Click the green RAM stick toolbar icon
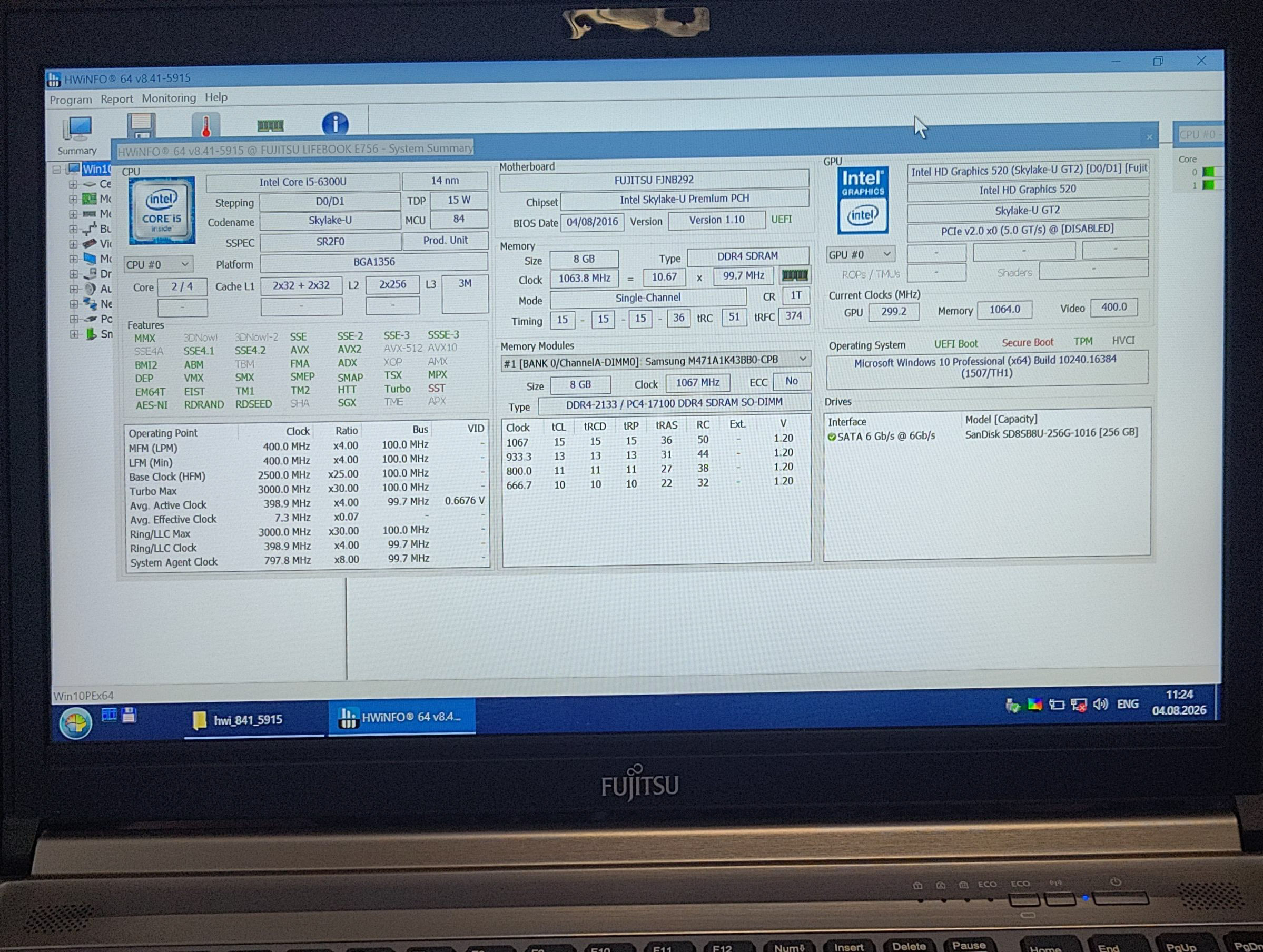The image size is (1263, 952). click(x=270, y=125)
